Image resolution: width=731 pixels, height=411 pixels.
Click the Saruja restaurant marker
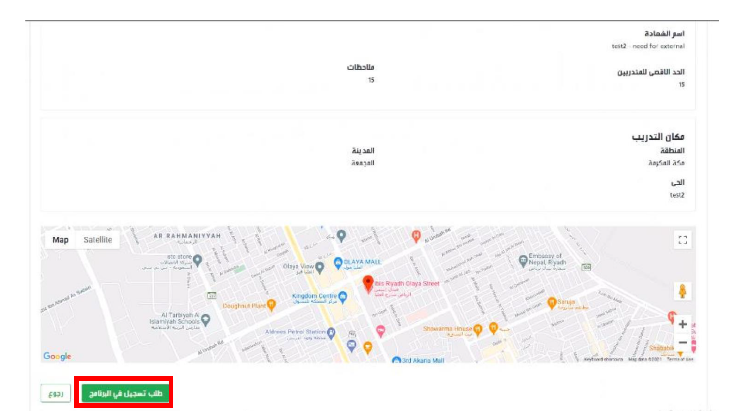point(552,303)
